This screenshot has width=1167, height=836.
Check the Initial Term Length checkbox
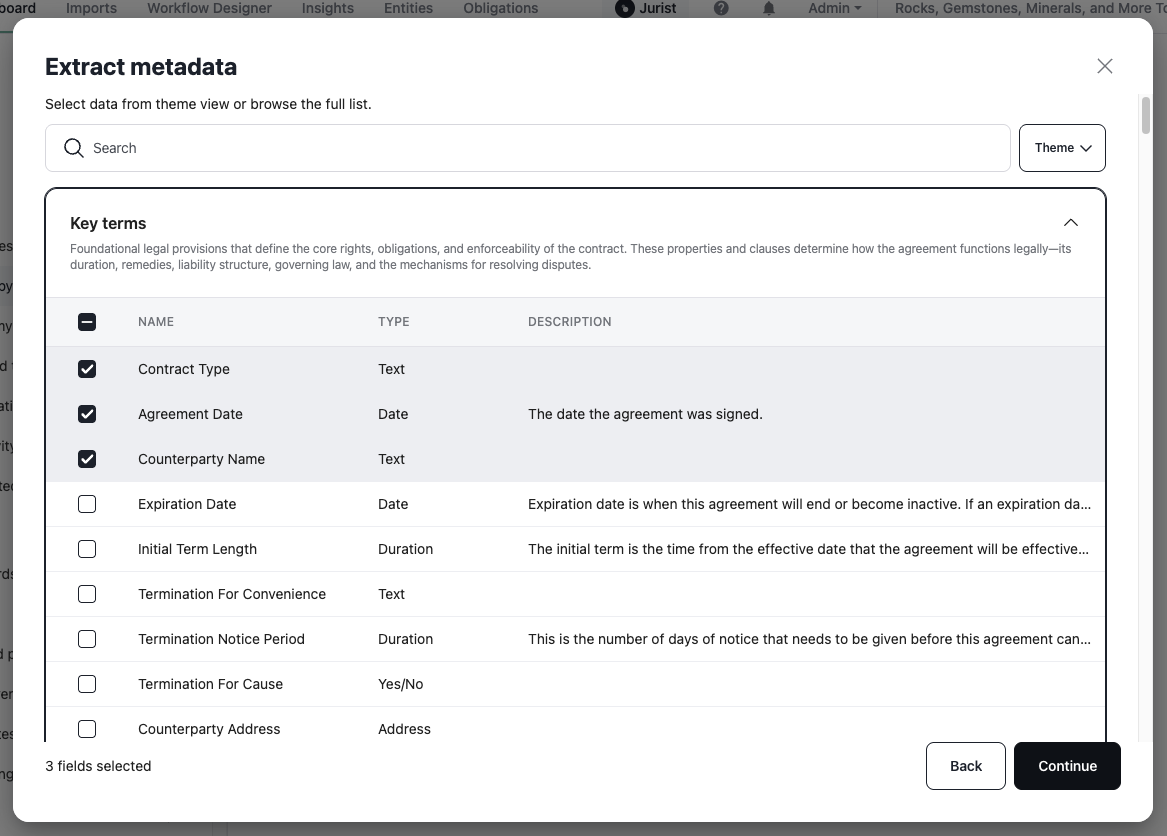pos(87,549)
